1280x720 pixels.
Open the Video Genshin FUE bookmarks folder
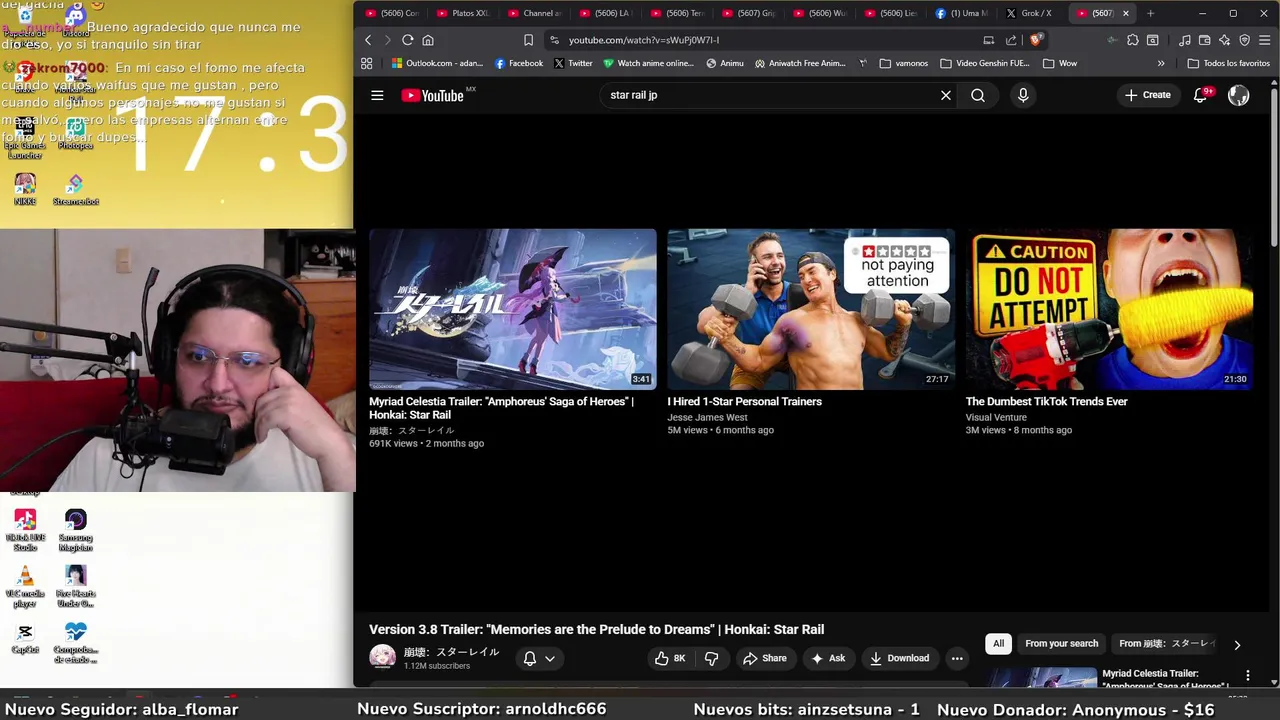[x=985, y=63]
